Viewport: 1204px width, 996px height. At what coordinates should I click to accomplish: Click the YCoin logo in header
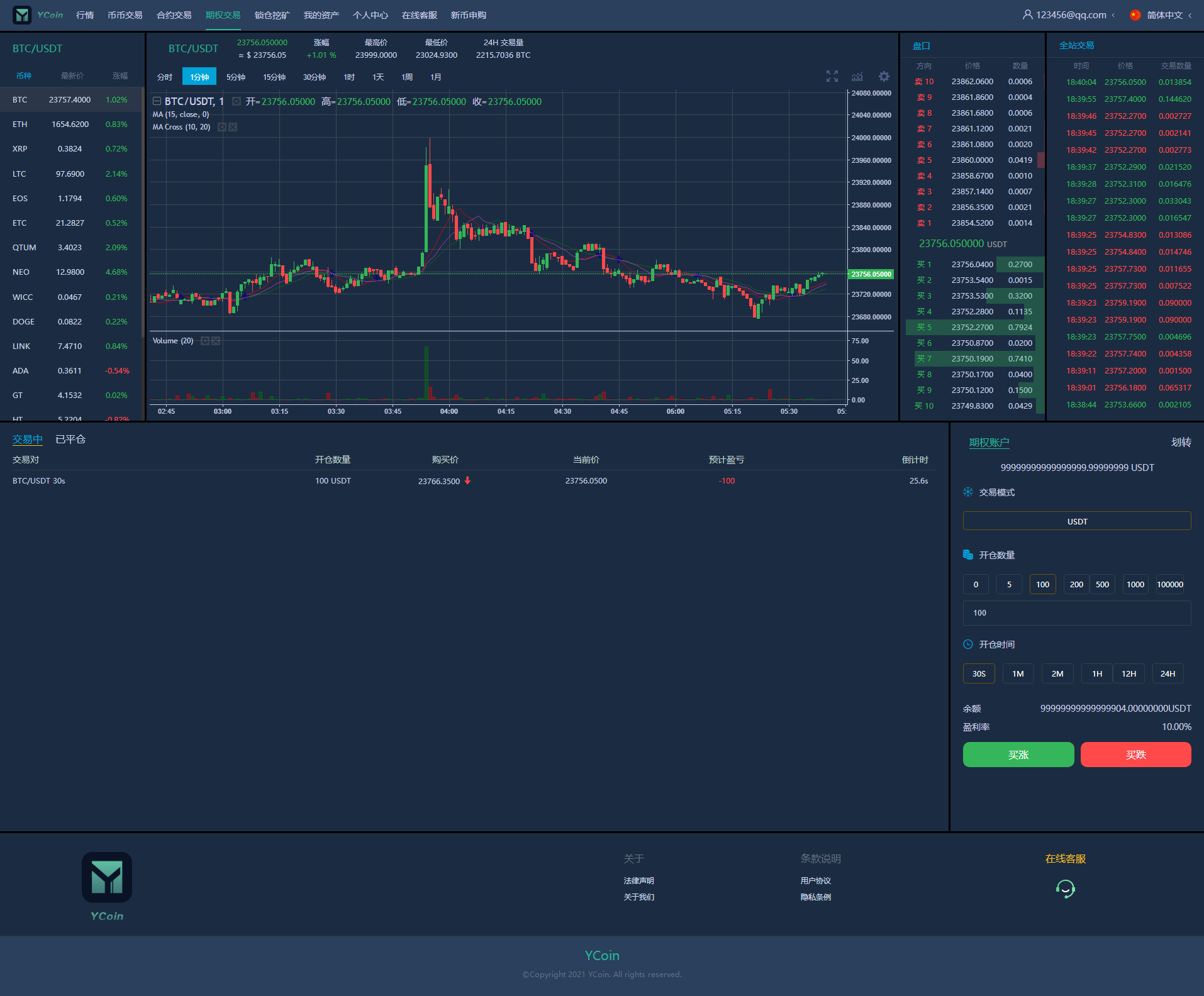pos(38,15)
